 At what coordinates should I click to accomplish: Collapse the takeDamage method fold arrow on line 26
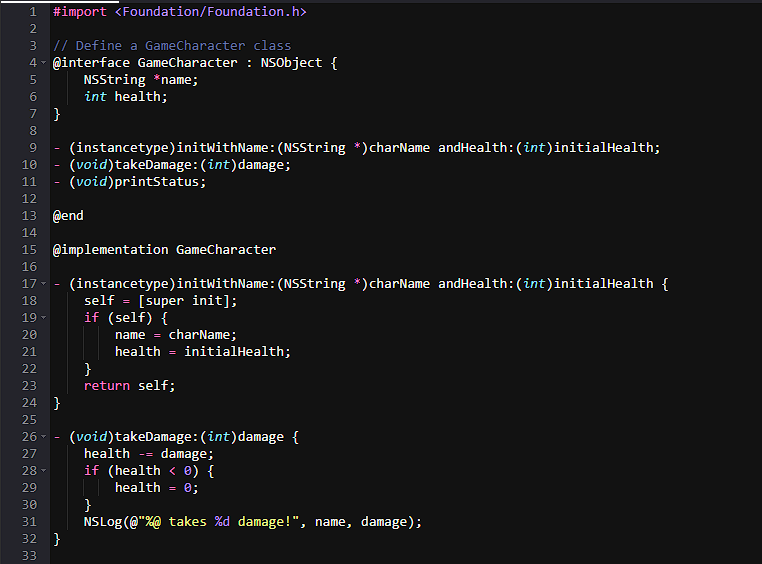43,437
